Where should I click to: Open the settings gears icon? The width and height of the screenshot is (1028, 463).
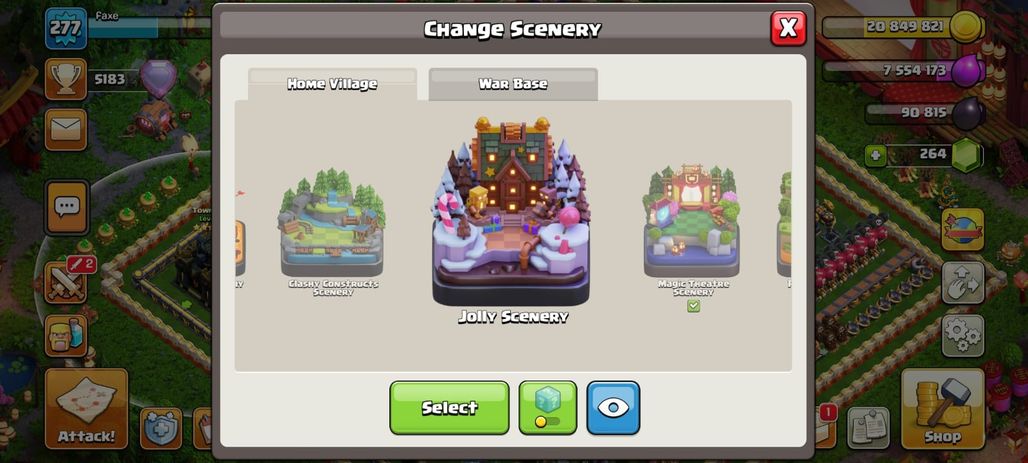[963, 336]
